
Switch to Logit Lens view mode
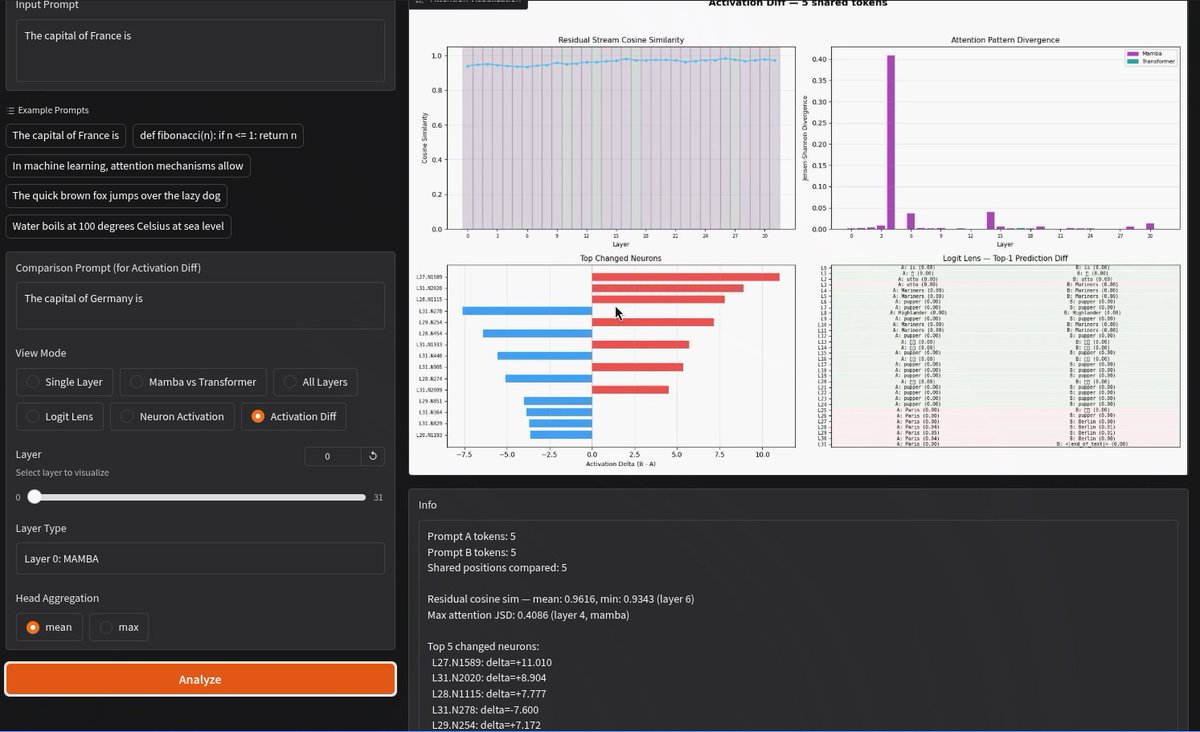(59, 416)
